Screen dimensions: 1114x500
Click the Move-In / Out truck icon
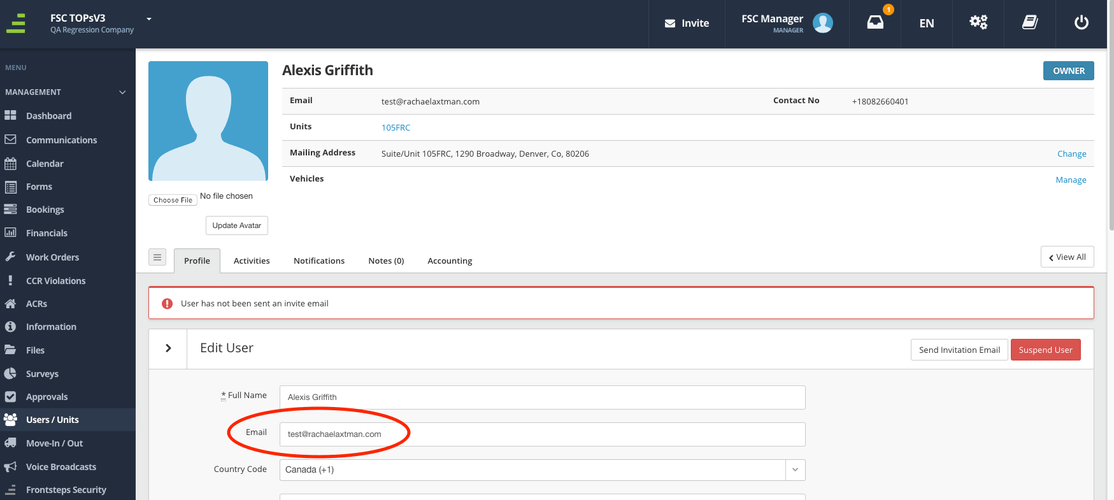click(11, 443)
